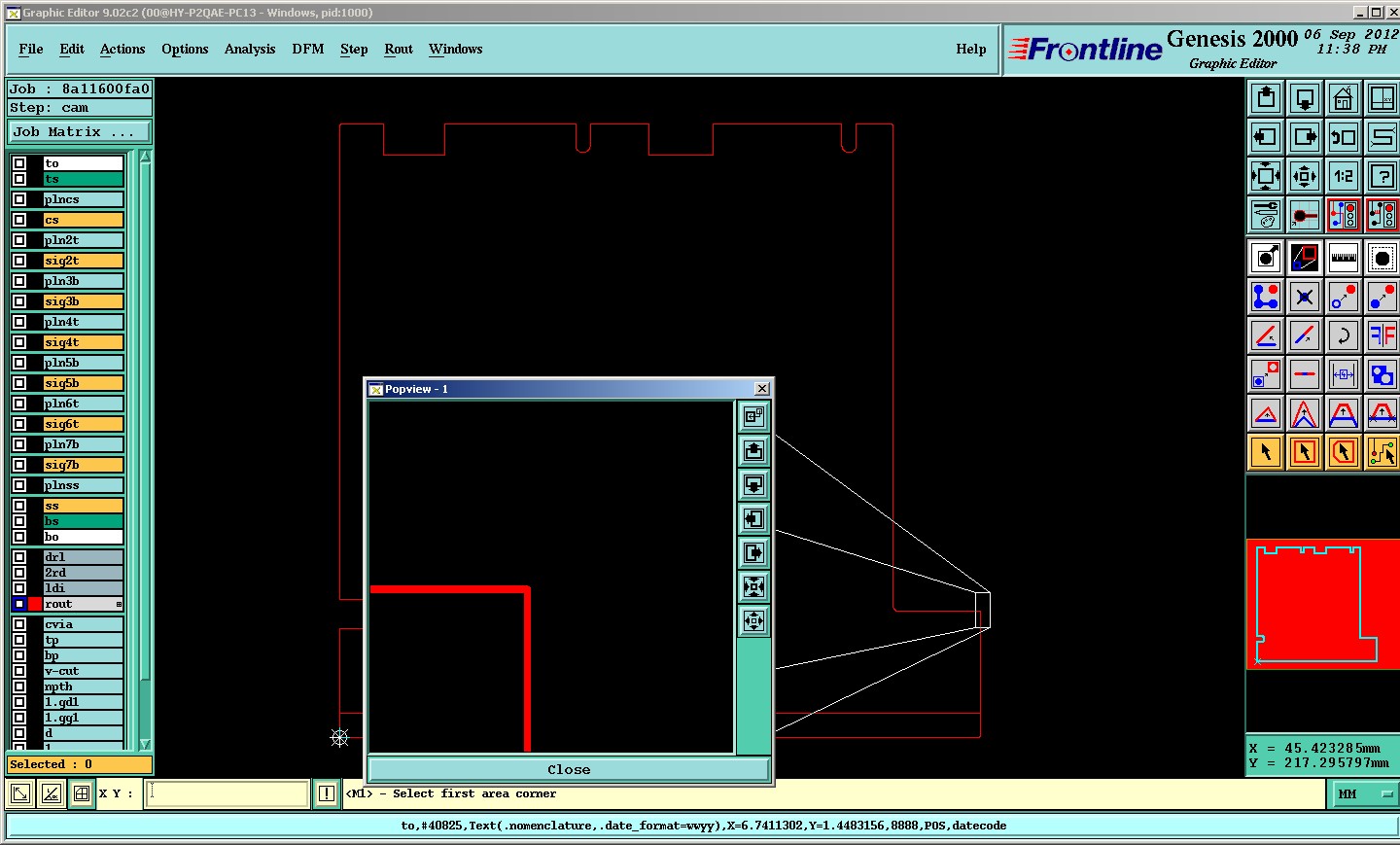Toggle the checkbox for layer plnss
This screenshot has width=1400, height=845.
(x=19, y=485)
